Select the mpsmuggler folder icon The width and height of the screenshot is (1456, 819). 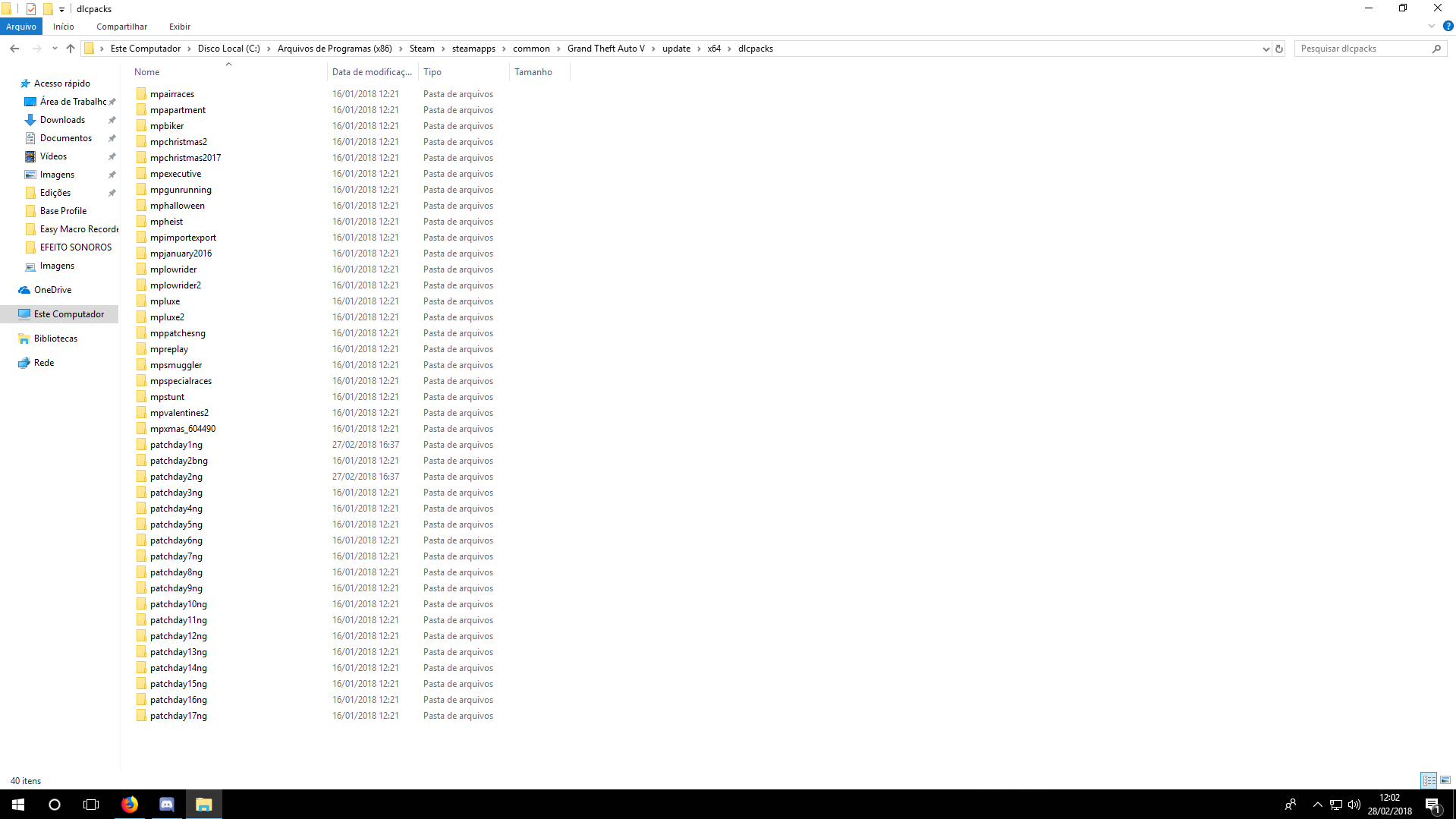[141, 364]
